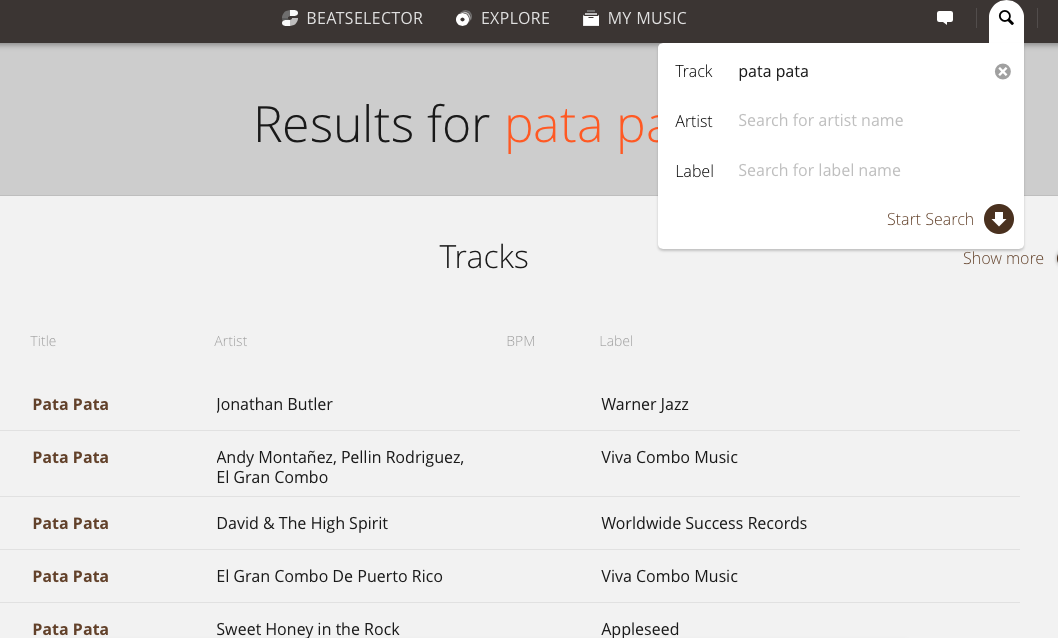Click the Worldwide Success Records label
The height and width of the screenshot is (638, 1058).
[x=704, y=523]
